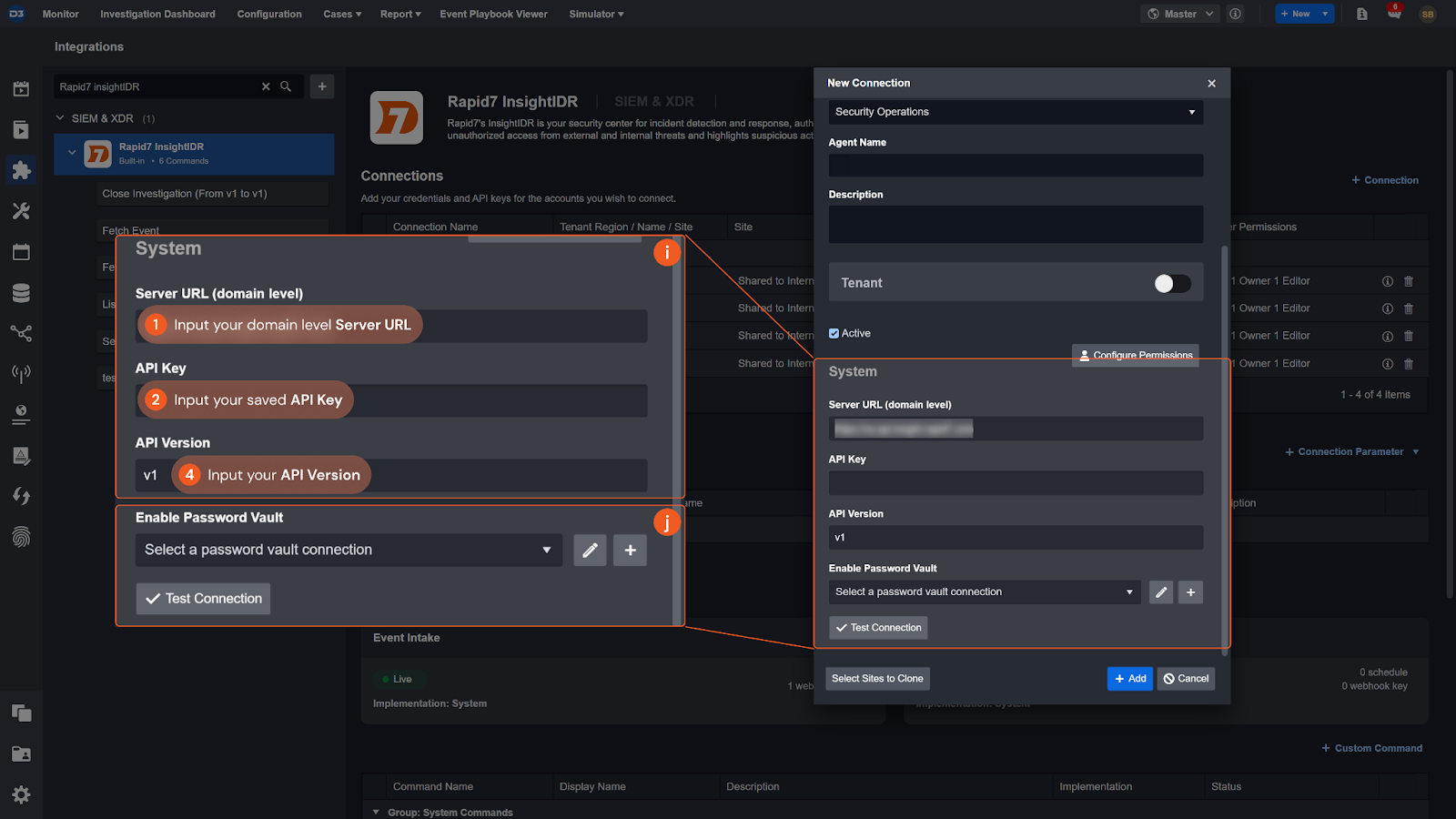Open Select a password vault connection dropdown

[985, 591]
